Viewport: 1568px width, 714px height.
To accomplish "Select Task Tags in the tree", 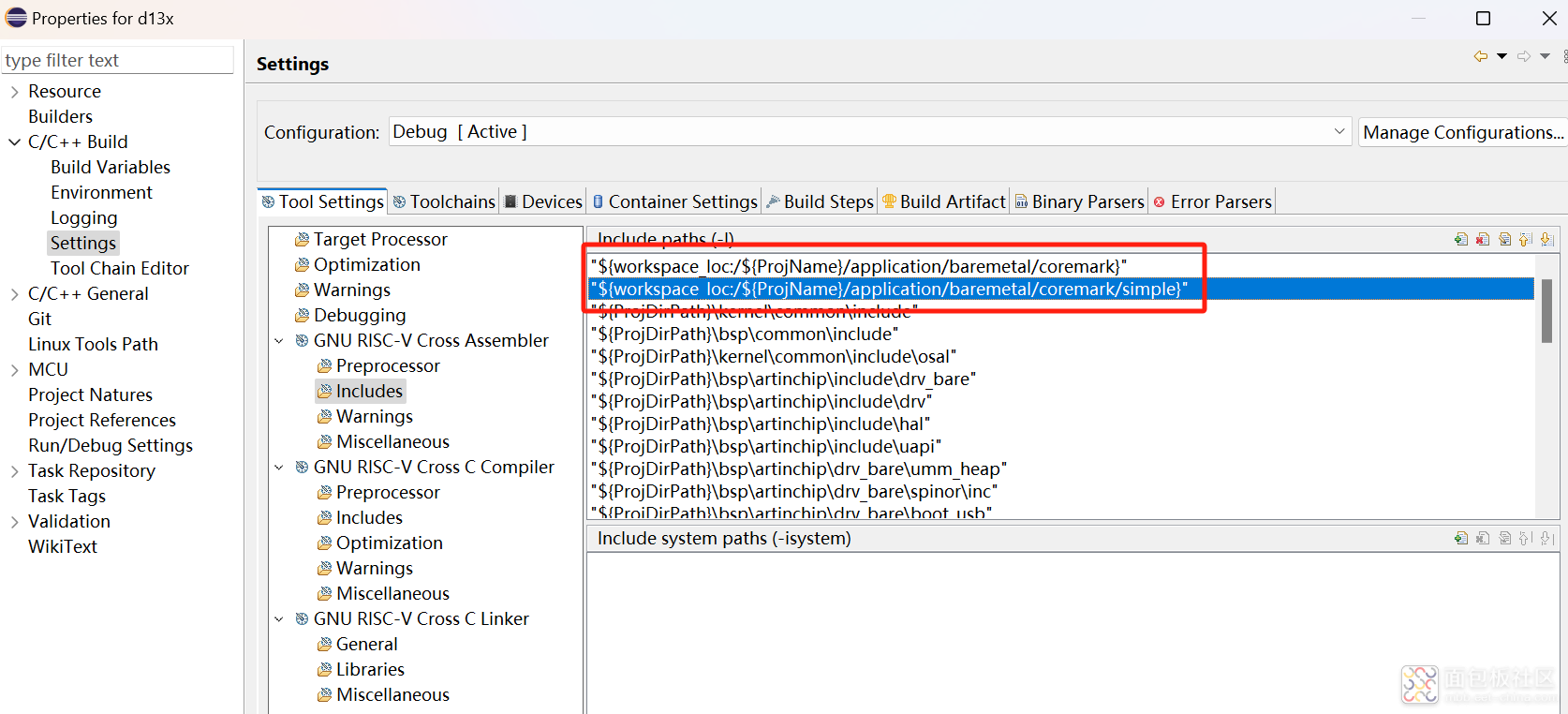I will pyautogui.click(x=67, y=496).
